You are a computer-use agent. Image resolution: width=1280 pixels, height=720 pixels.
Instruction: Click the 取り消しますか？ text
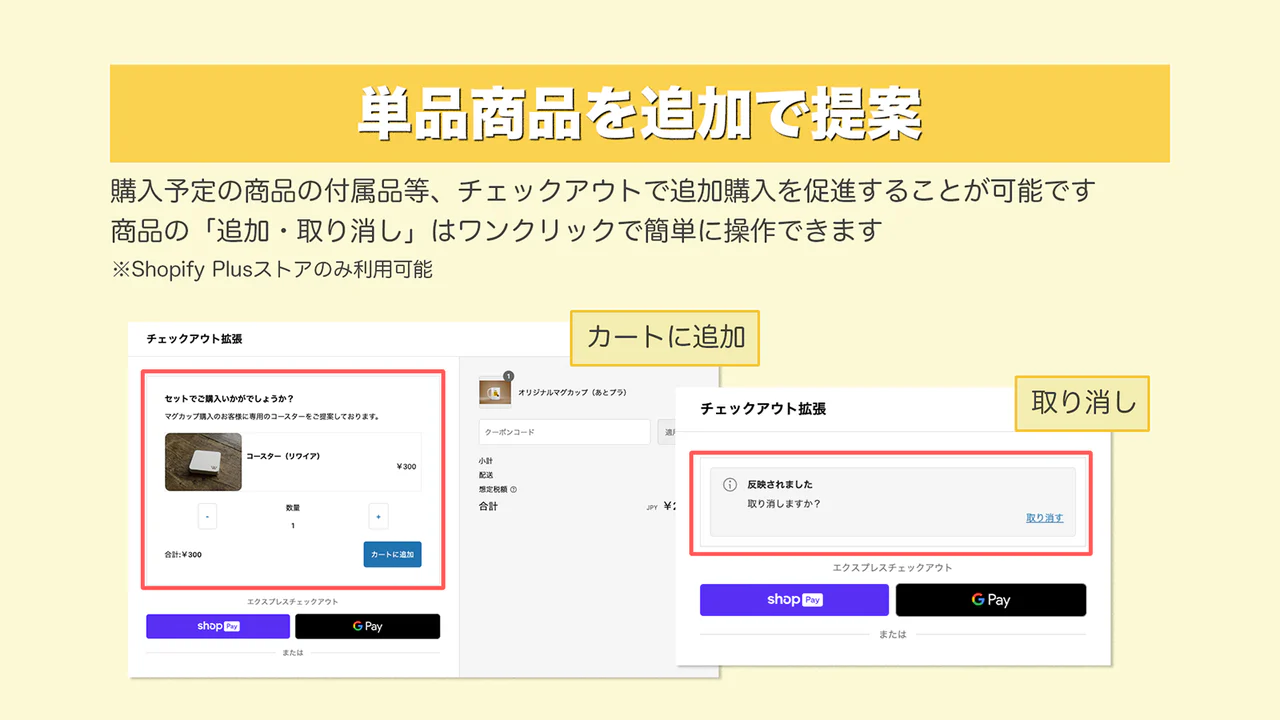click(x=784, y=503)
